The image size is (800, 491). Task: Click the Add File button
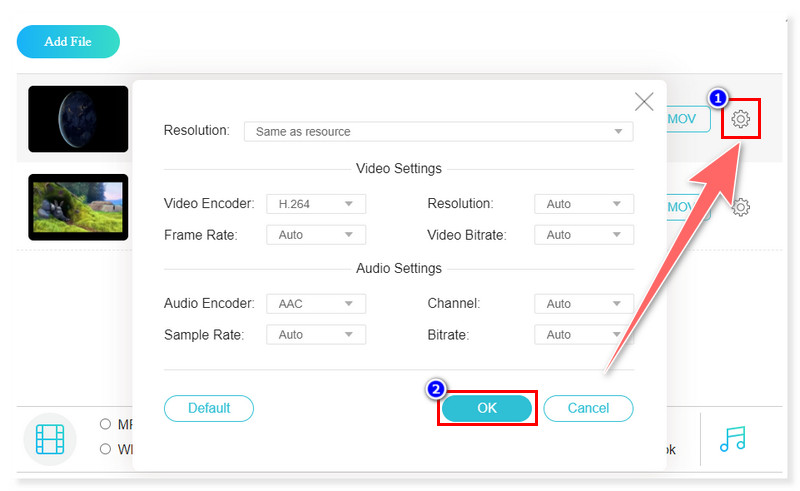[68, 41]
